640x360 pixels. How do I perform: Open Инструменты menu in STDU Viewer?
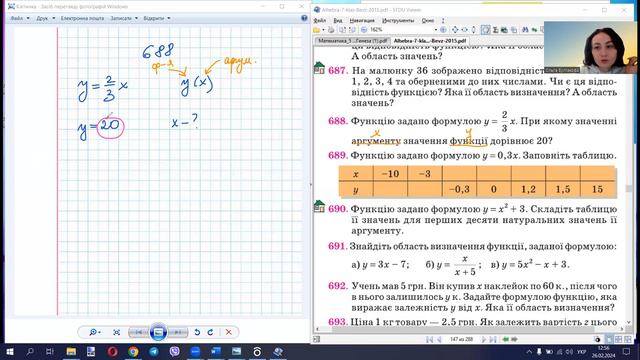tap(398, 20)
